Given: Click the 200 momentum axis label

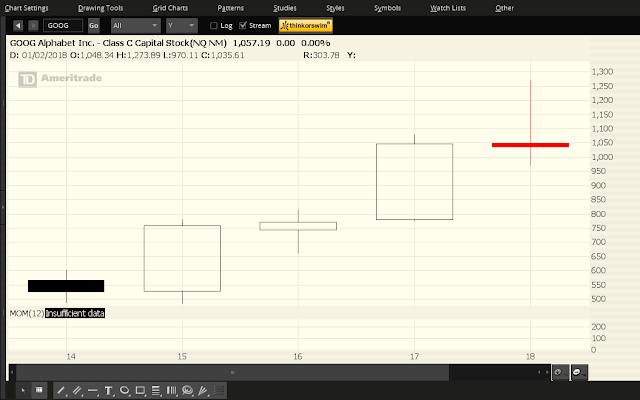Looking at the screenshot, I should coord(598,327).
